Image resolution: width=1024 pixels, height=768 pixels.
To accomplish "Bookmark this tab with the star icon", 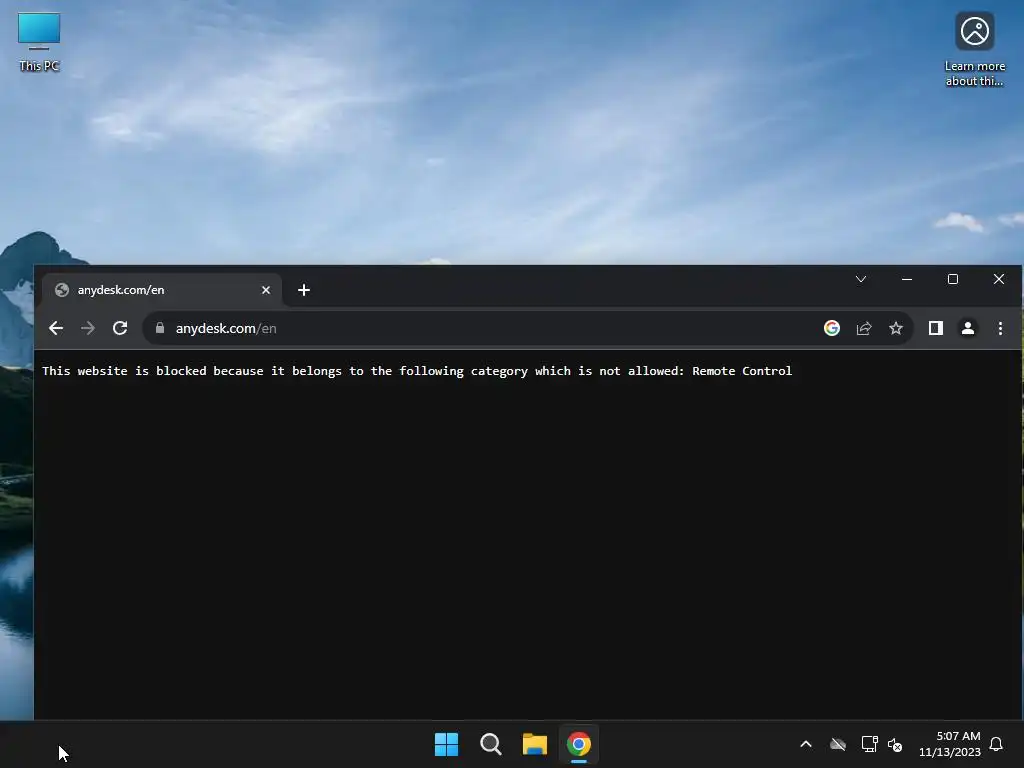I will point(896,328).
